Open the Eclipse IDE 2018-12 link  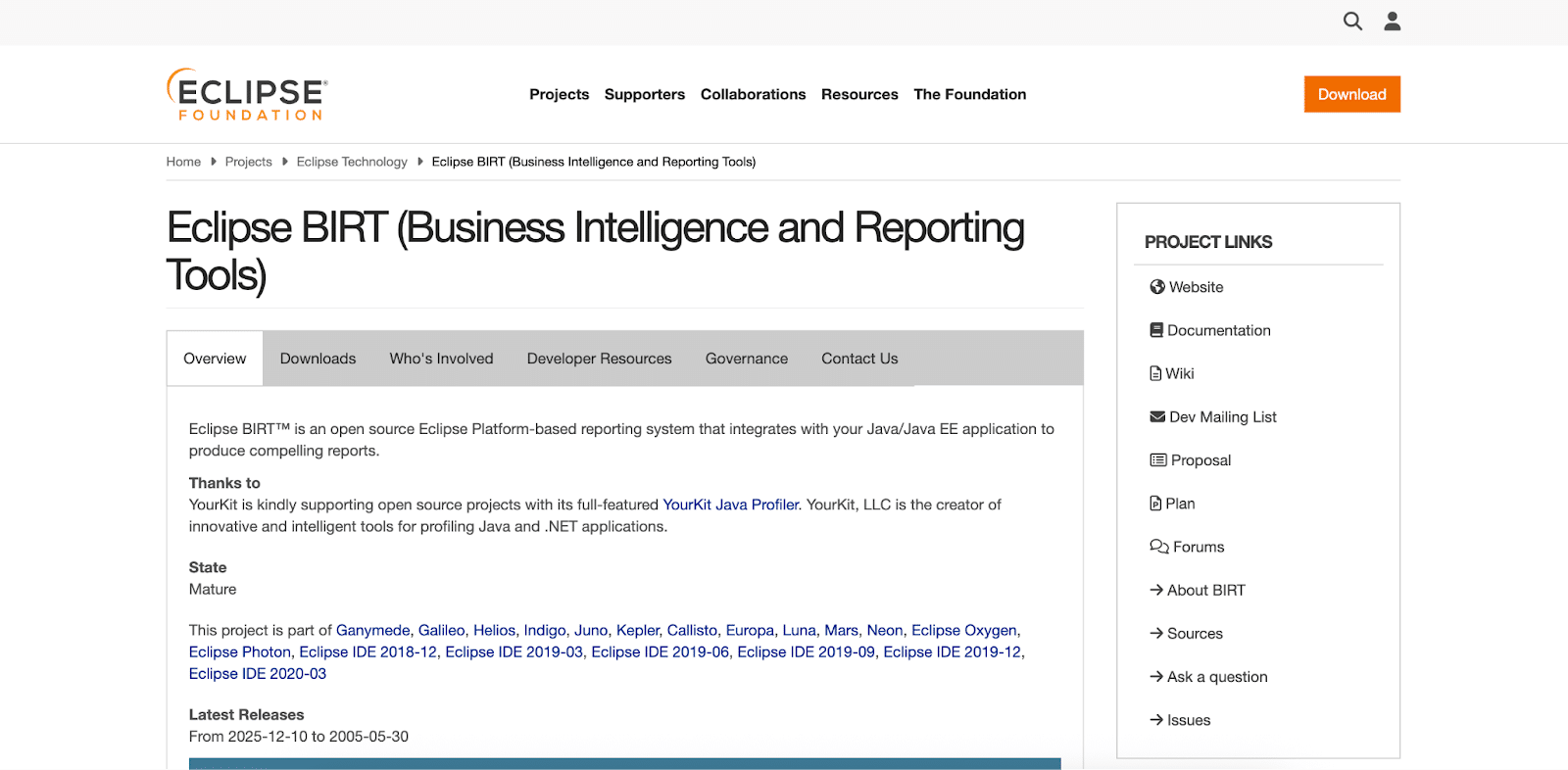click(x=367, y=651)
